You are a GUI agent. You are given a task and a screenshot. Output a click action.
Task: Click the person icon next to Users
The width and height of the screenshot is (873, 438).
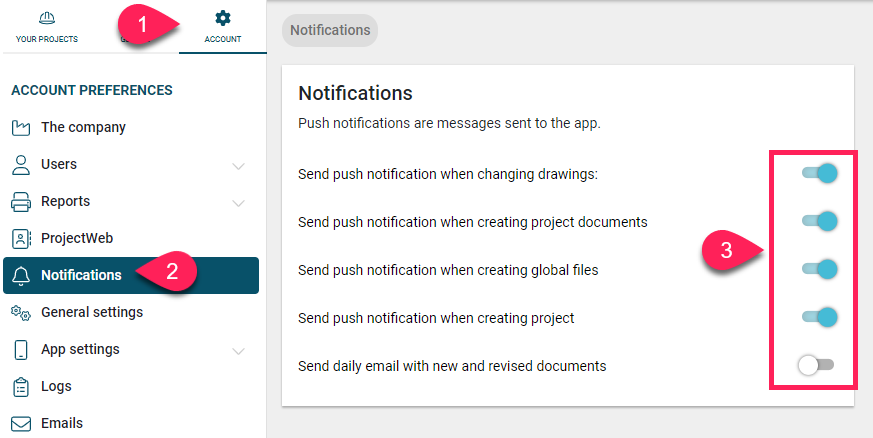21,165
